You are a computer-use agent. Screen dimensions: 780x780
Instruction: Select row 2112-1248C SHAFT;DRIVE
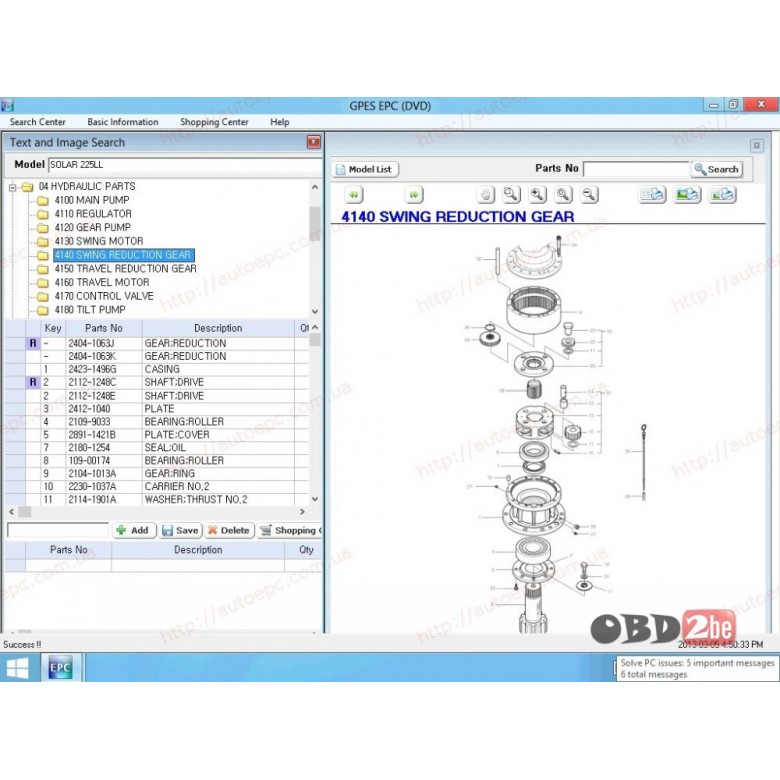point(157,382)
